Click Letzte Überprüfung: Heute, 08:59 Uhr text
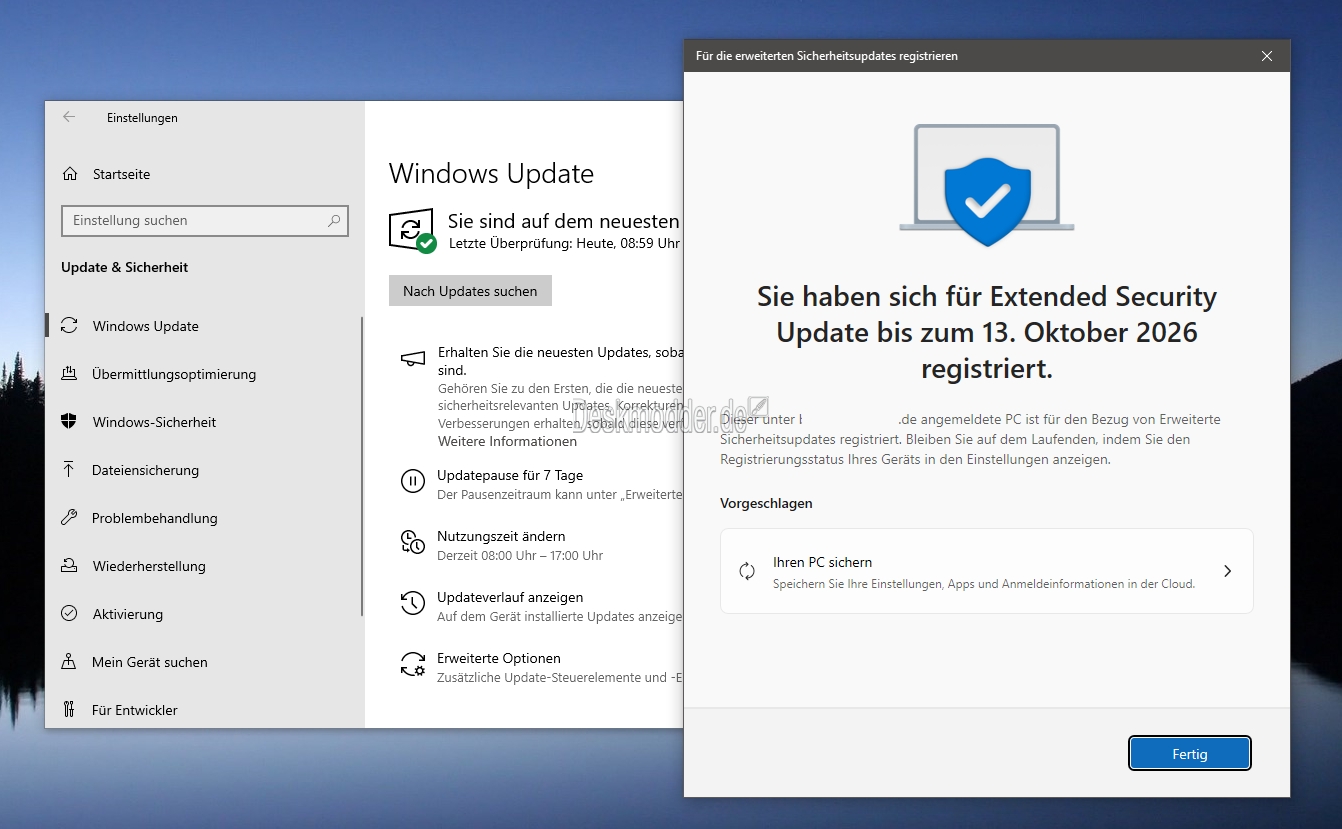 [x=564, y=243]
